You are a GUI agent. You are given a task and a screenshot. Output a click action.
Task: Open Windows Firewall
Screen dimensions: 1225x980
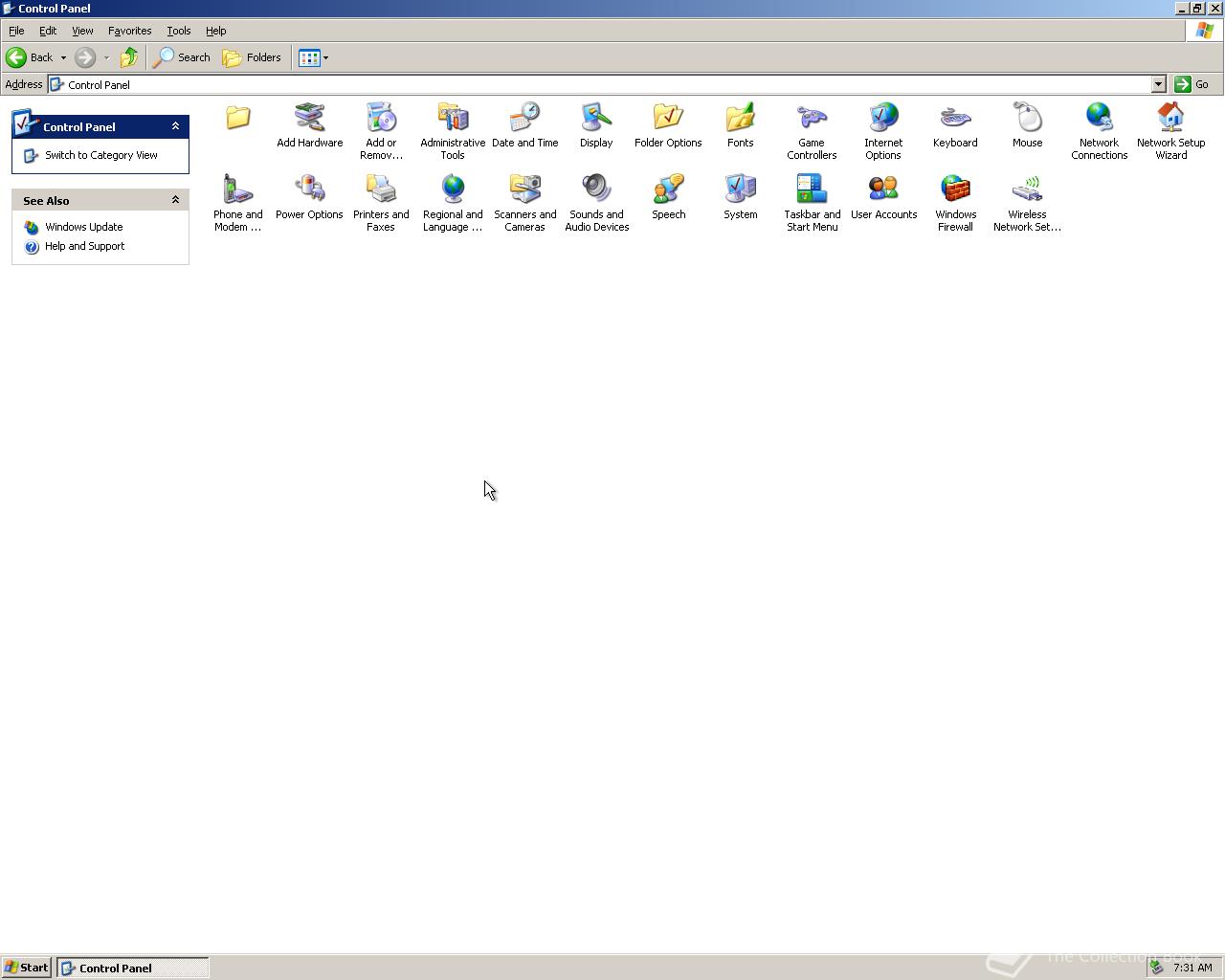[955, 203]
